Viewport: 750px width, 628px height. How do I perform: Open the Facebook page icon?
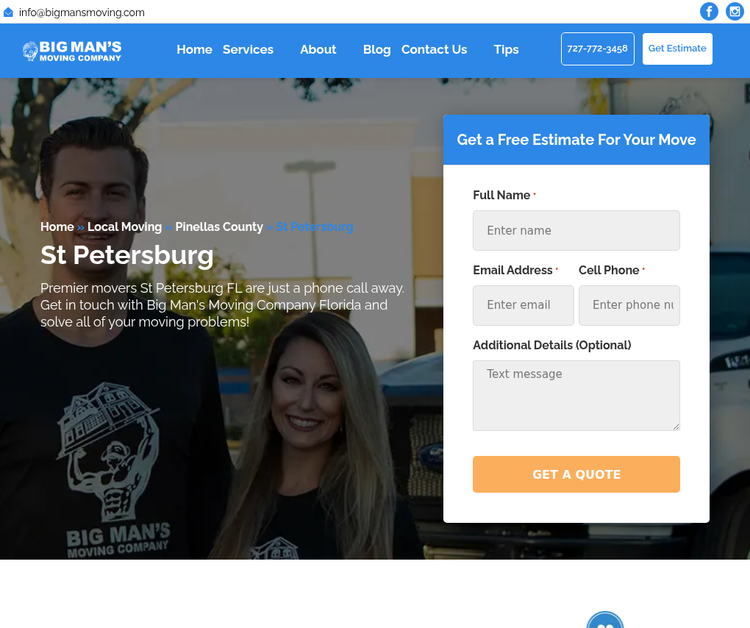tap(709, 11)
